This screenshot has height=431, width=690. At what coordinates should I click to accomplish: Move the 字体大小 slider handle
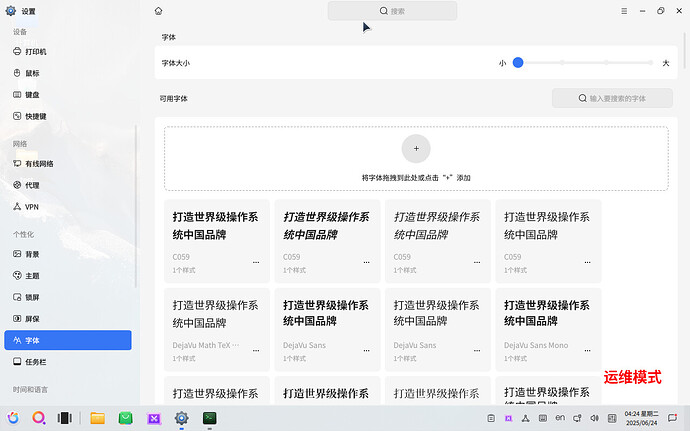(518, 63)
